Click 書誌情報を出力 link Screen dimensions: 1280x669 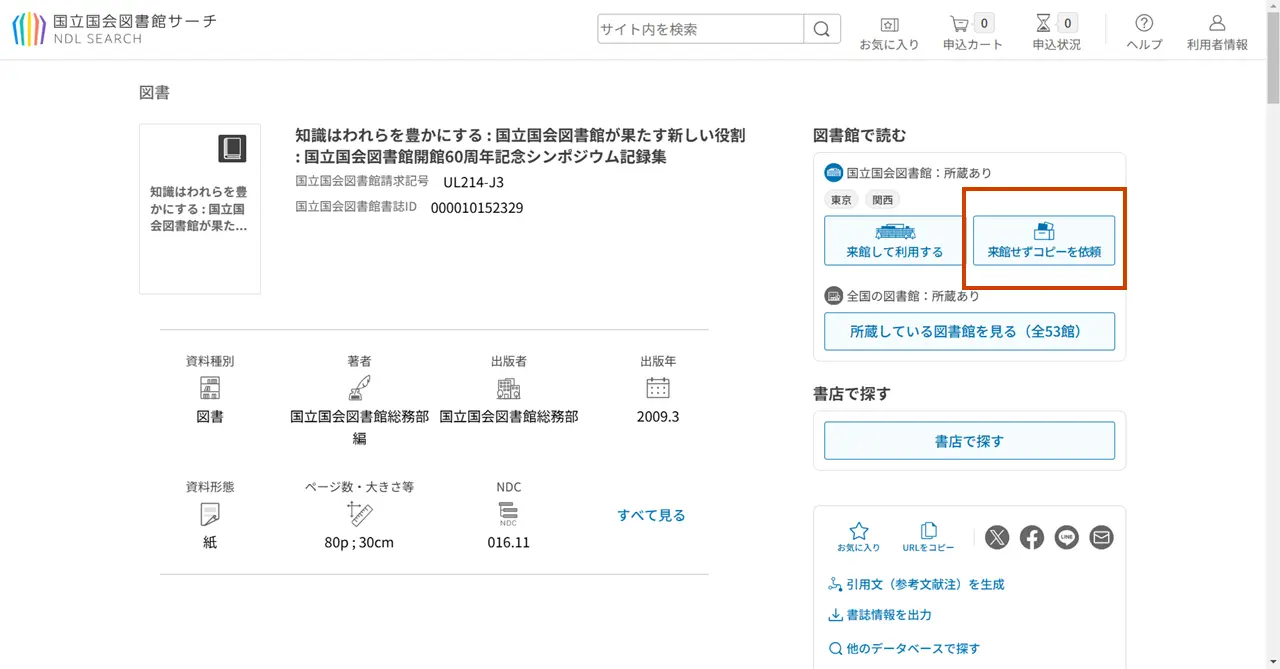[x=880, y=615]
